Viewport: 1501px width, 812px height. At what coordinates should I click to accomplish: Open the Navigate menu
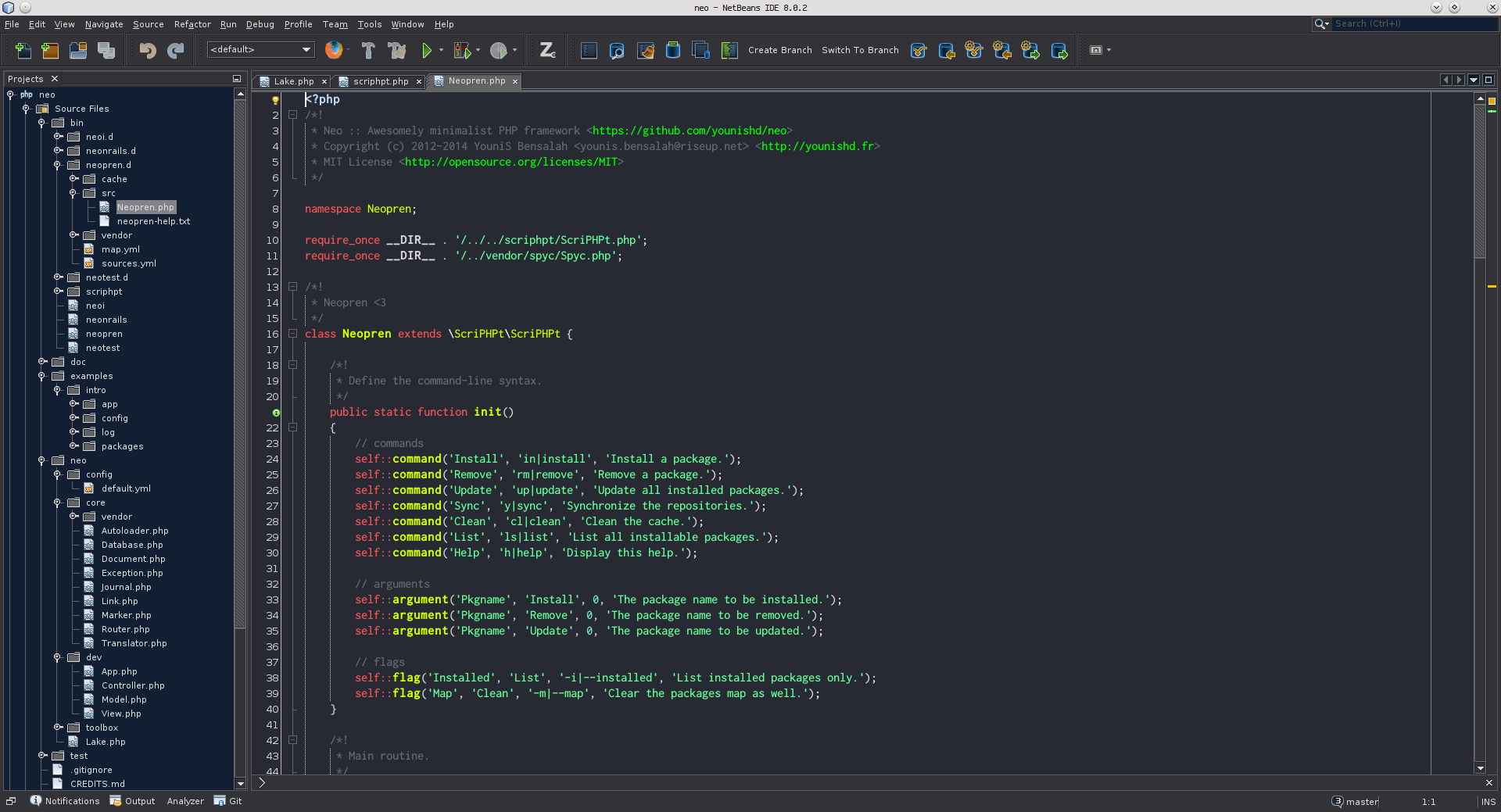click(104, 24)
